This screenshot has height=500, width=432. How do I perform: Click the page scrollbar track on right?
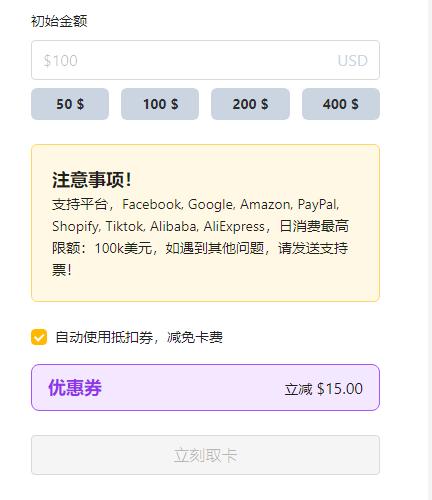pos(430,250)
